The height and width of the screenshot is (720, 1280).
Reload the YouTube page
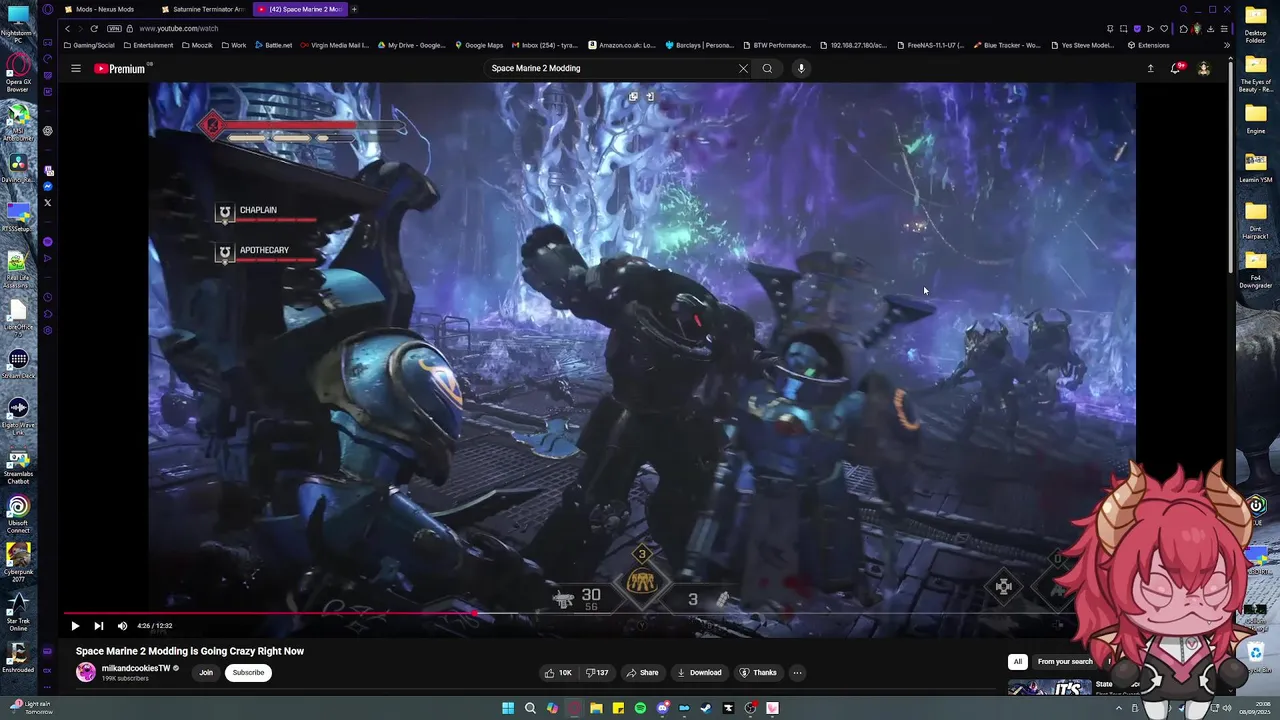93,29
